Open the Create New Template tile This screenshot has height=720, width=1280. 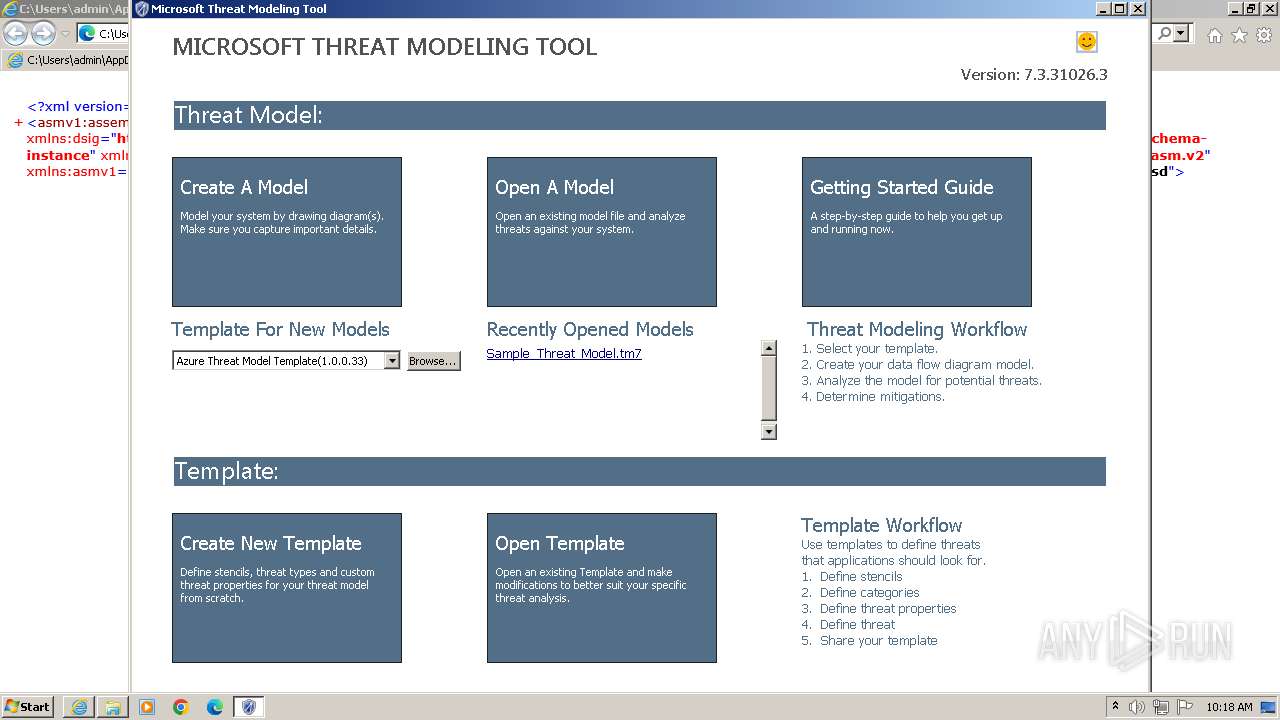pos(287,588)
